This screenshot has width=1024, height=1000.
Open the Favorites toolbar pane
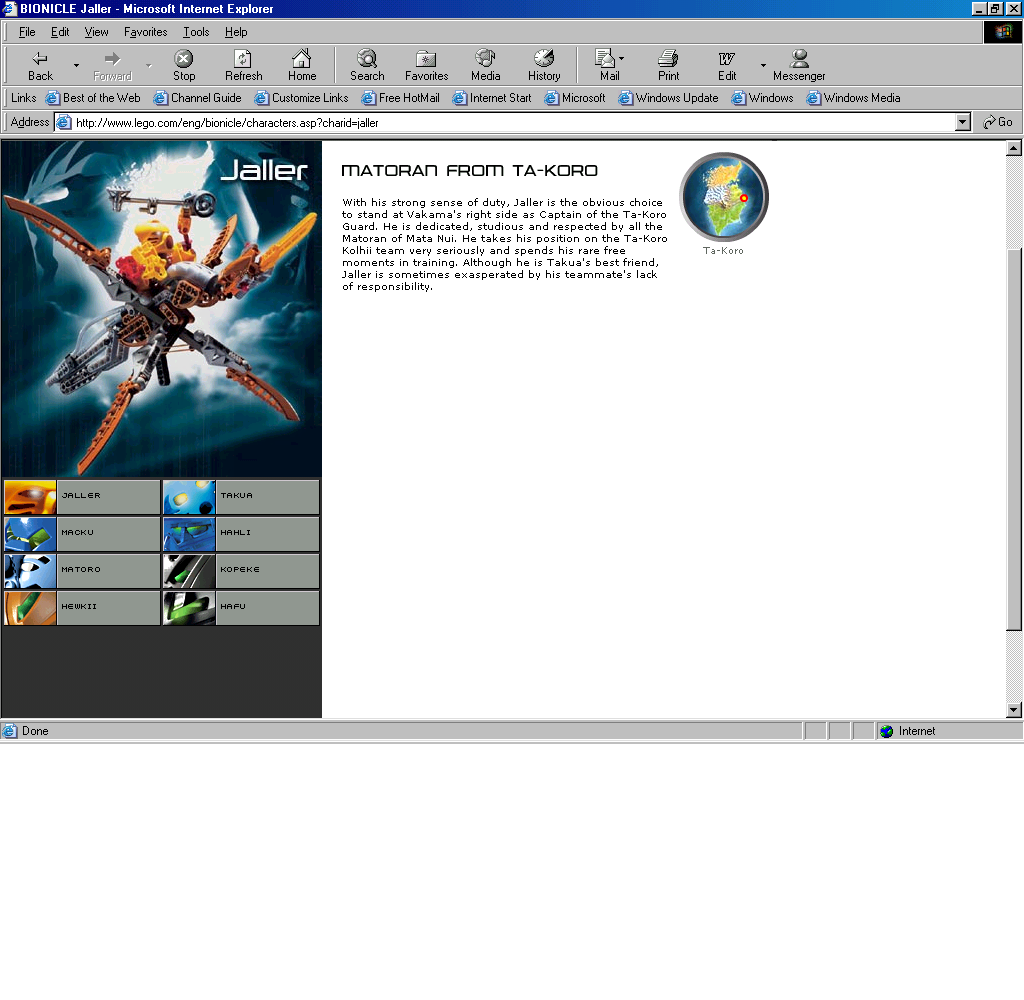point(426,65)
